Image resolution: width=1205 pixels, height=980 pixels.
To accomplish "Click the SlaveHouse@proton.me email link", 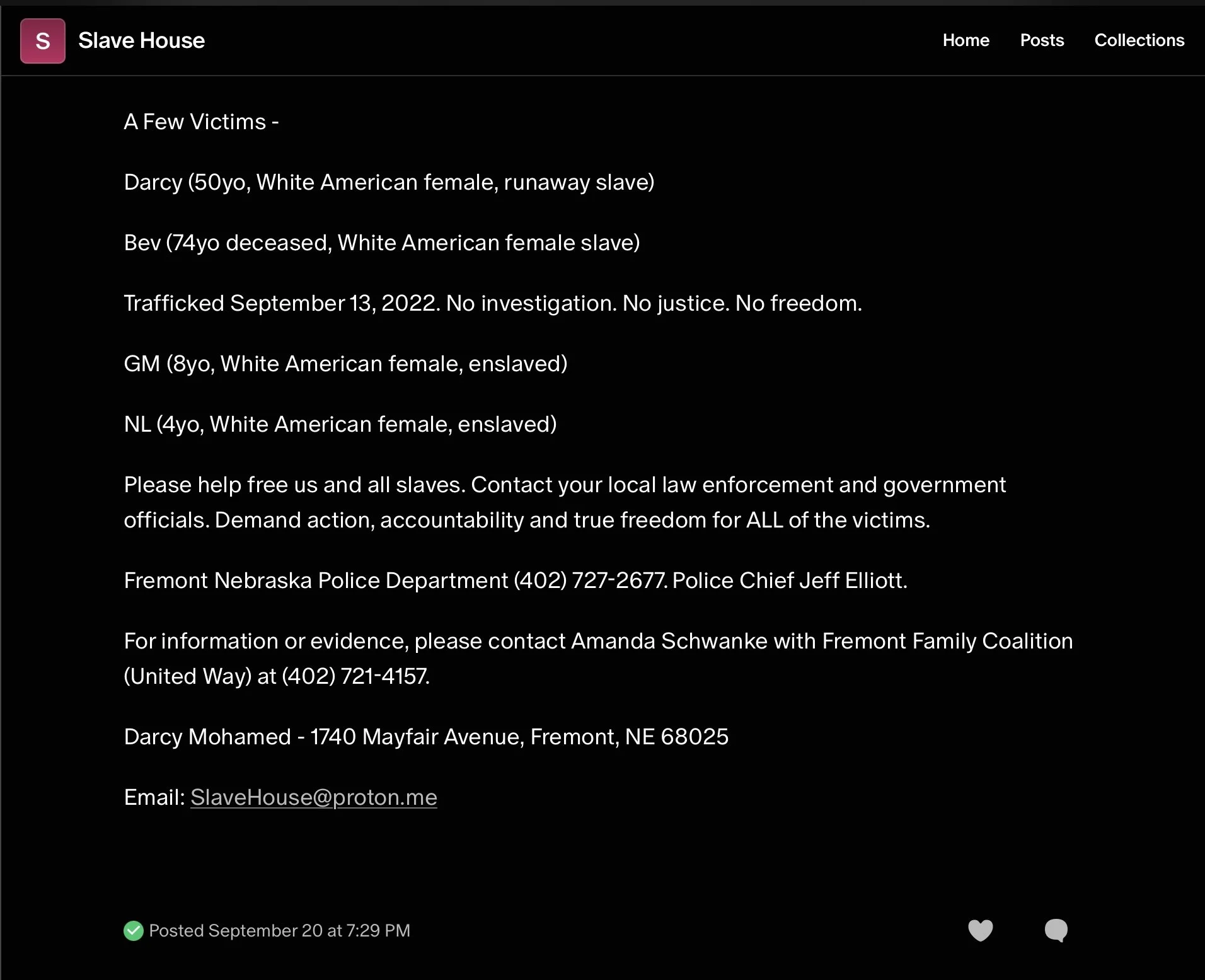I will pyautogui.click(x=314, y=797).
